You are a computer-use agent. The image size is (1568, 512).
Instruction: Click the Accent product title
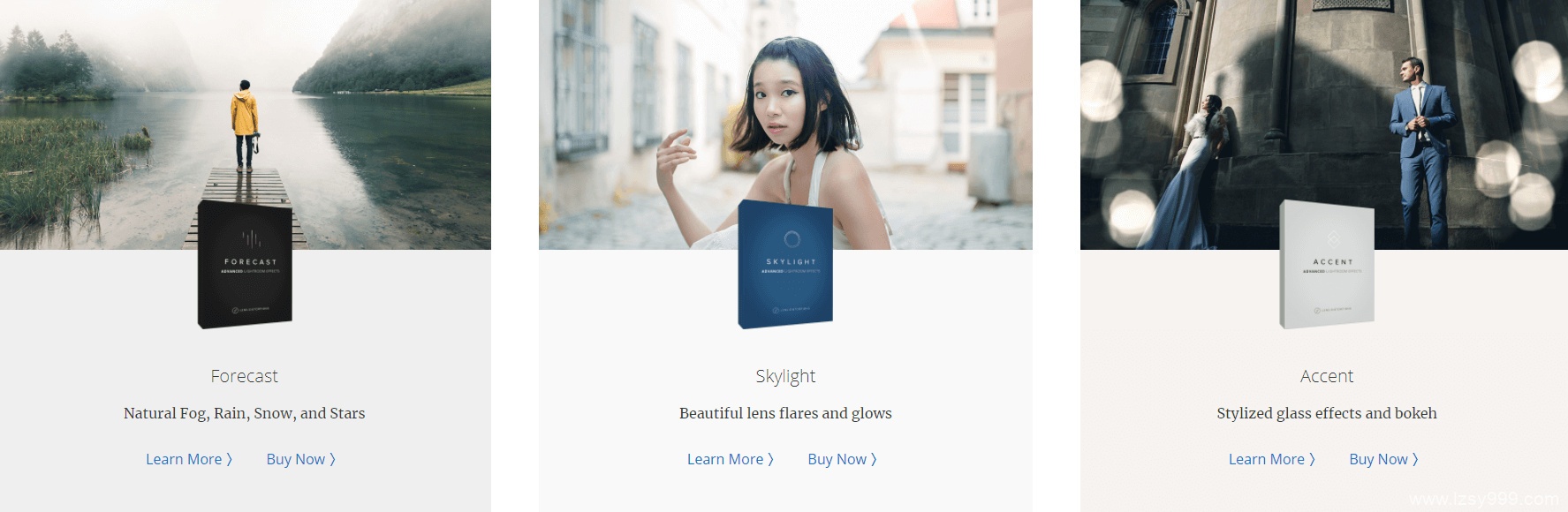coord(1327,376)
